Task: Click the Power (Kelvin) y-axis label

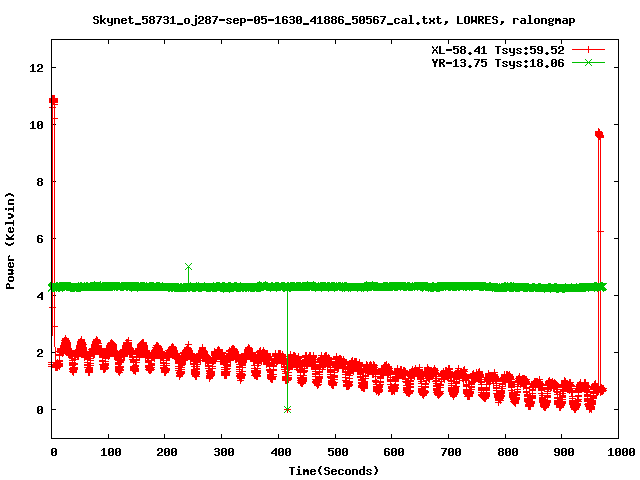Action: point(10,241)
